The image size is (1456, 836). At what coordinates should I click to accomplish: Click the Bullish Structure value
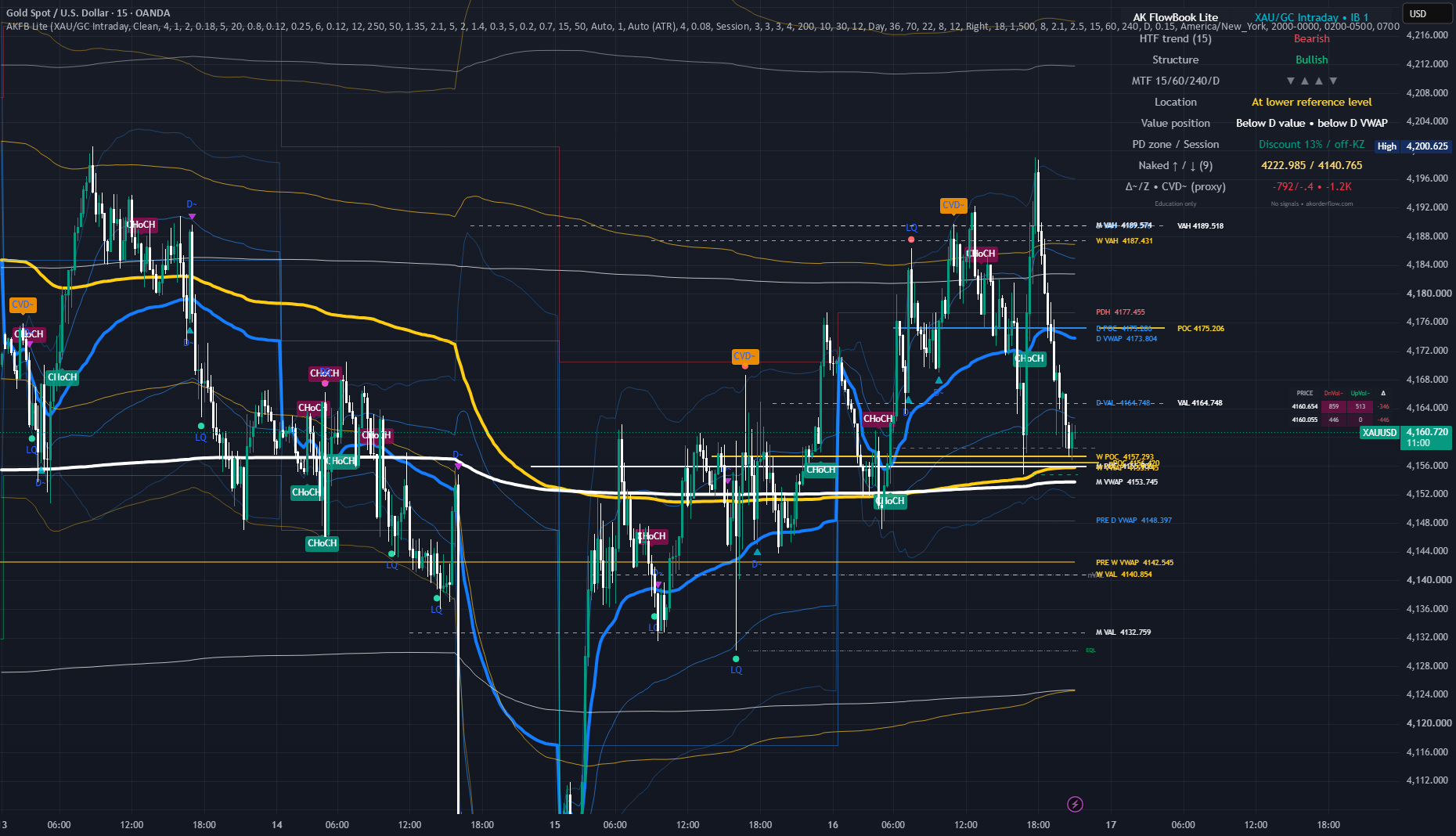pos(1311,59)
